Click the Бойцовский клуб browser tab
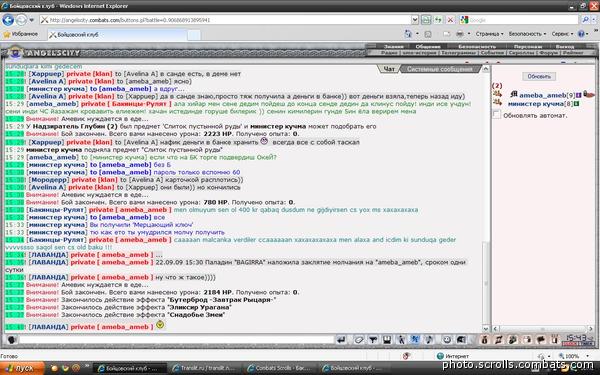This screenshot has height=375, width=600. (x=118, y=34)
